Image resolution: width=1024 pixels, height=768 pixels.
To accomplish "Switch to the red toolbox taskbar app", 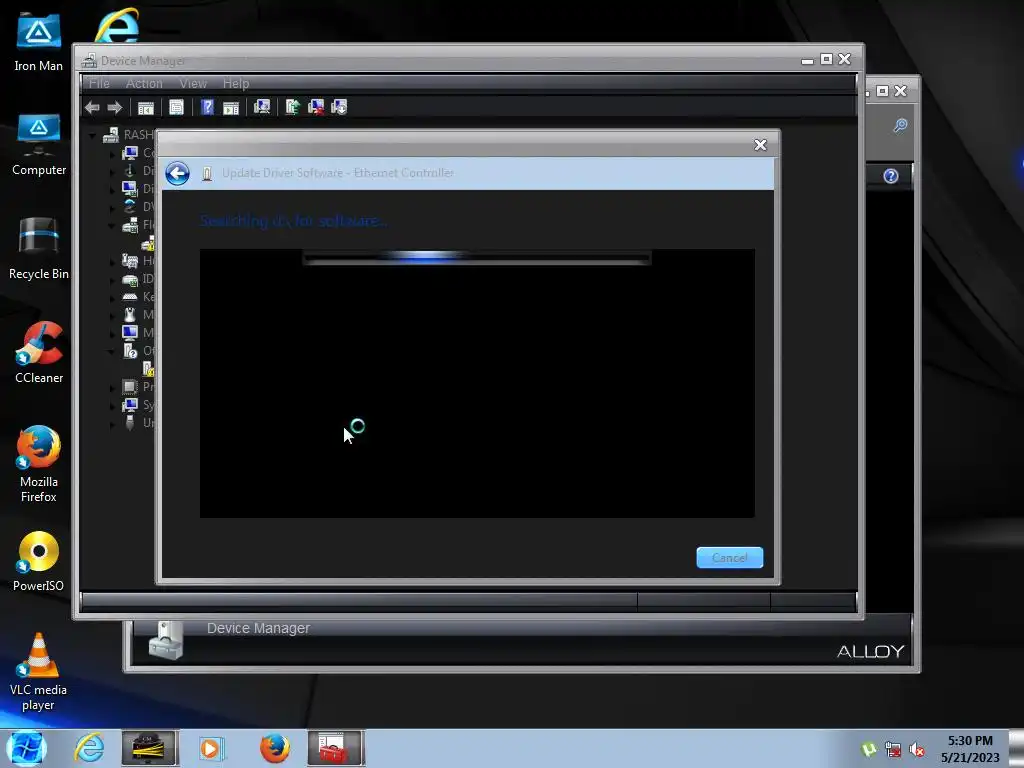I will pos(334,748).
